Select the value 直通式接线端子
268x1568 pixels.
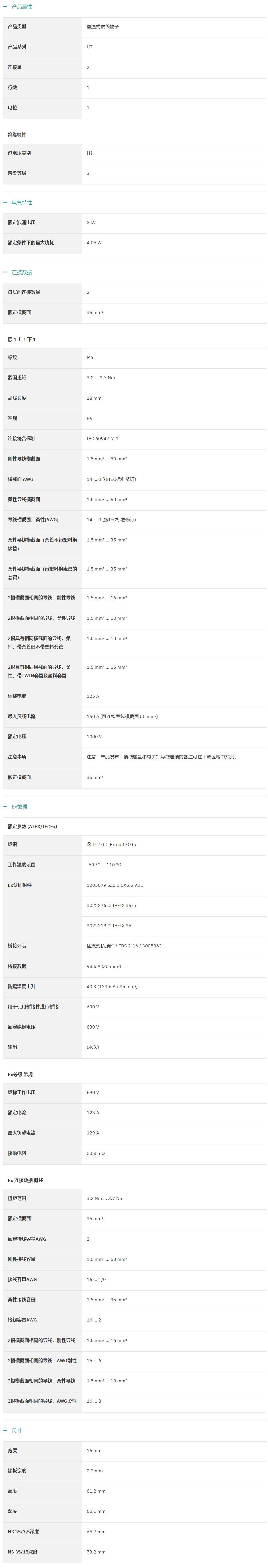(x=102, y=27)
